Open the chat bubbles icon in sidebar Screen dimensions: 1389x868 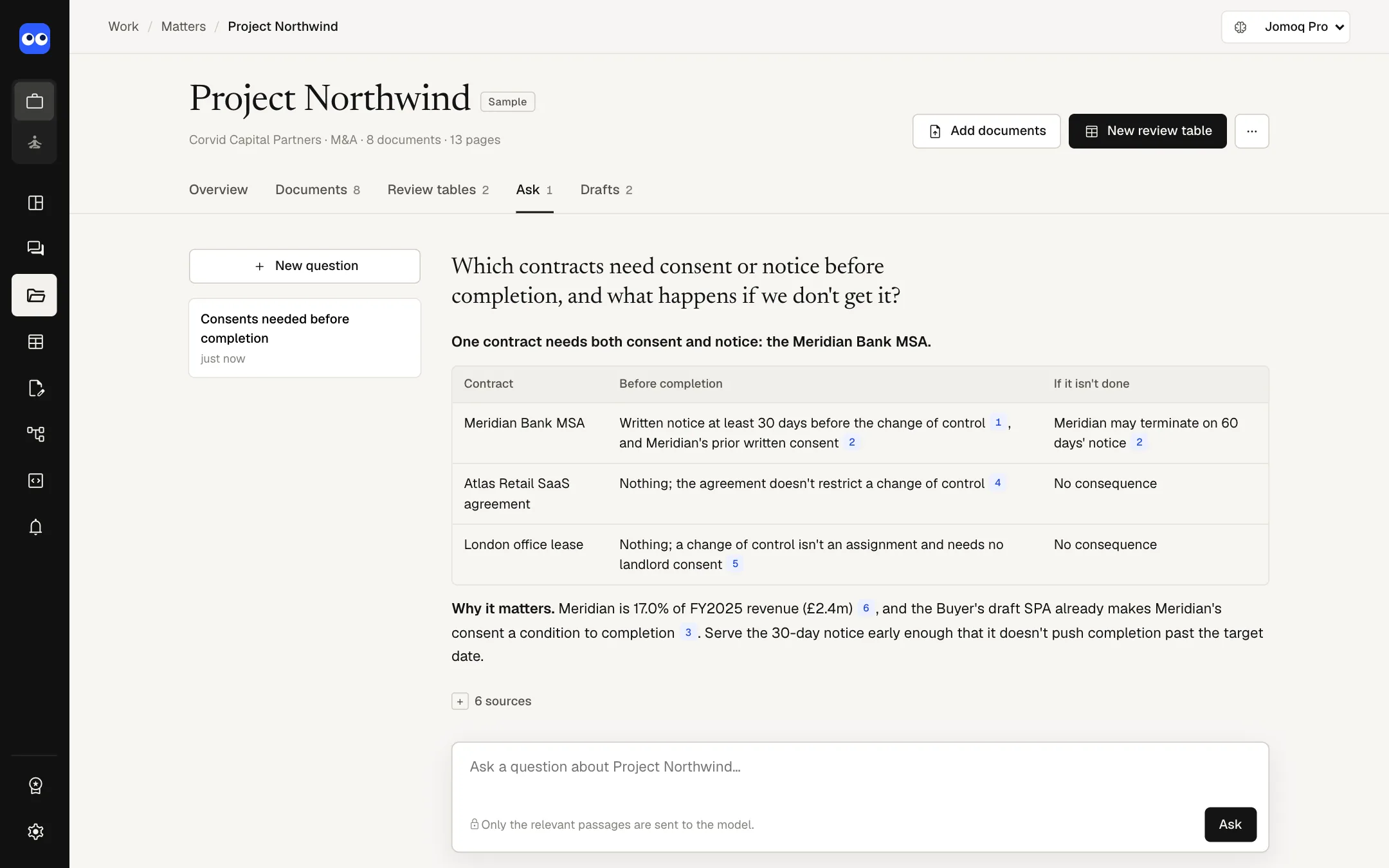[x=35, y=248]
